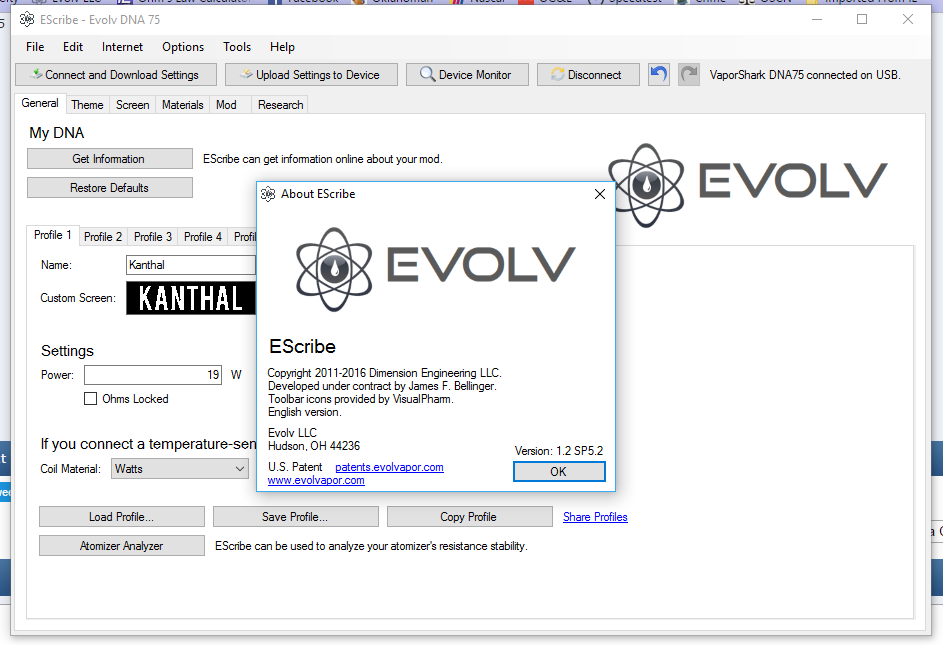
Task: Click OK in the About dialog
Action: click(x=558, y=472)
